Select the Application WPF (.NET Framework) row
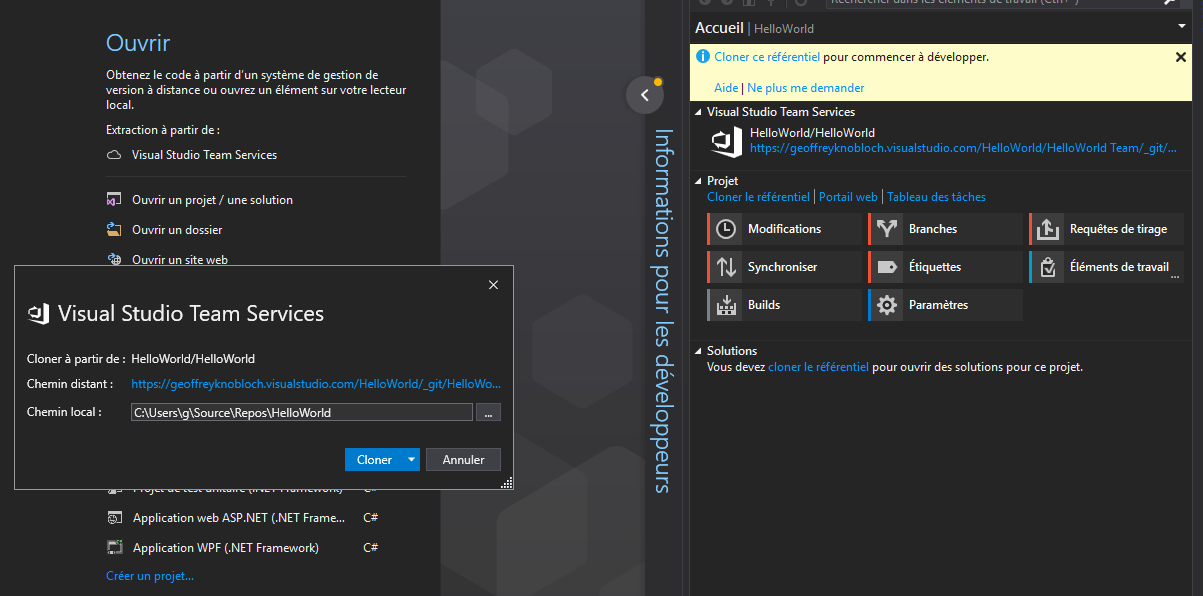This screenshot has width=1203, height=596. (242, 548)
